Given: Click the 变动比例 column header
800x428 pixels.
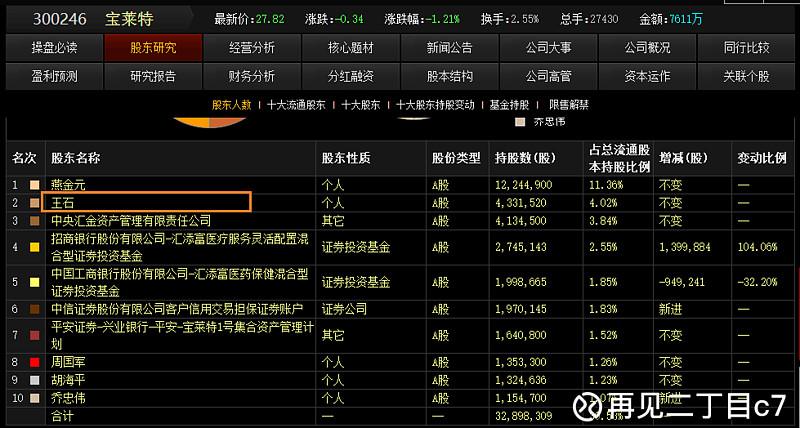Looking at the screenshot, I should pyautogui.click(x=761, y=158).
